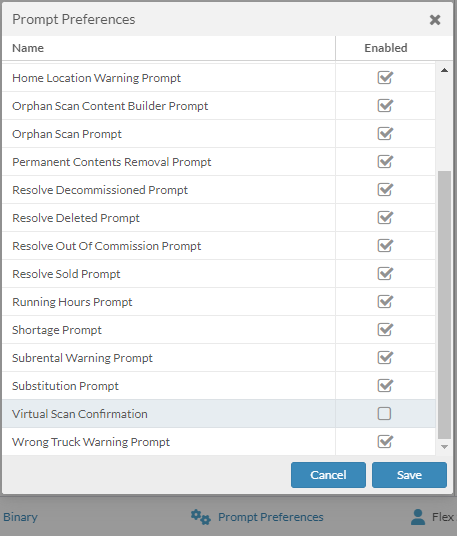Screen dimensions: 457x536
Task: Click the Flex user profile icon
Action: [x=418, y=517]
